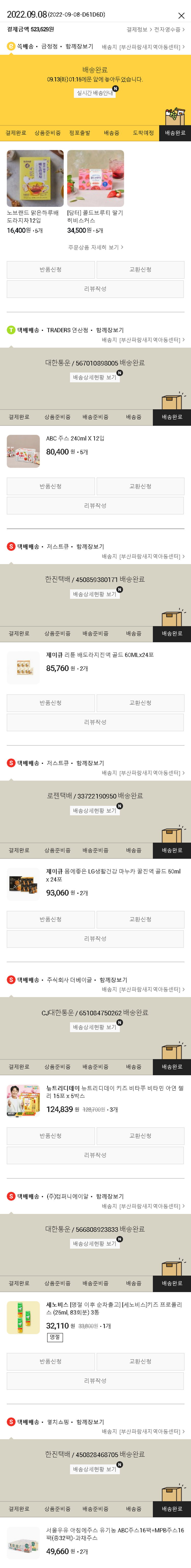Click delivery box icon for 로젠택배 shipment
Screen dimensions: 191x1568
[x=173, y=834]
